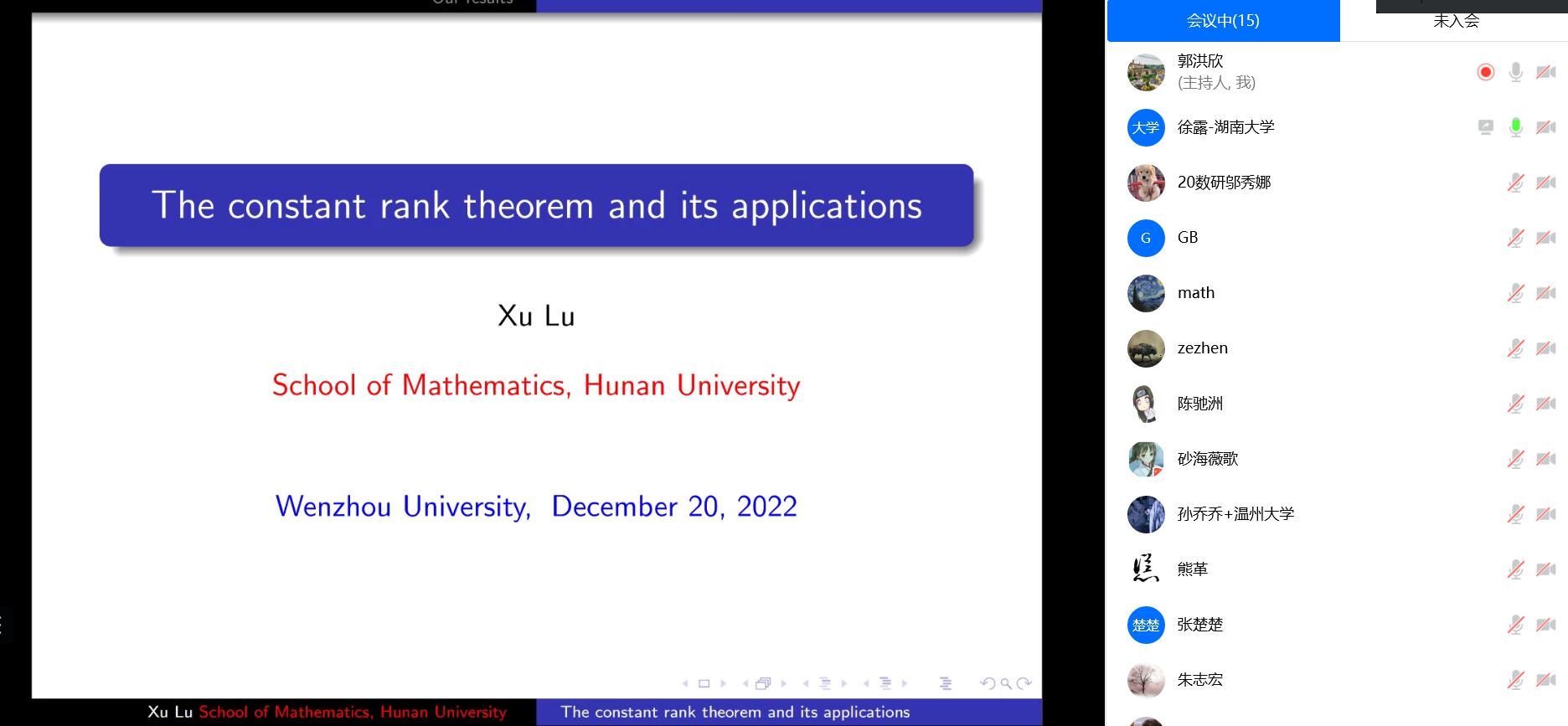Toggle 郭洪欣's host microphone
Screen dimensions: 1568x726
tap(1515, 72)
